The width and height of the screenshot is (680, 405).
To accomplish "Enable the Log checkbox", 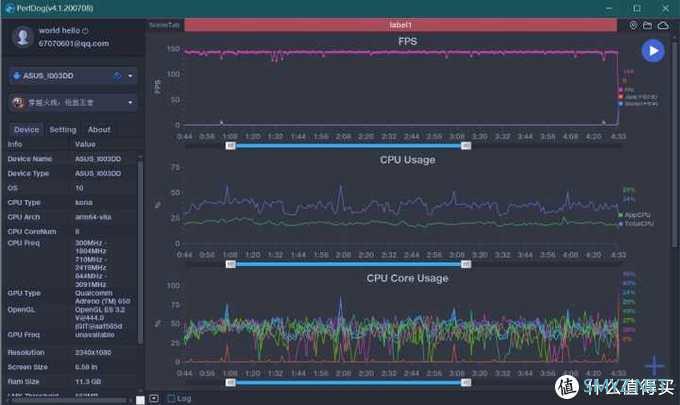I will click(171, 398).
